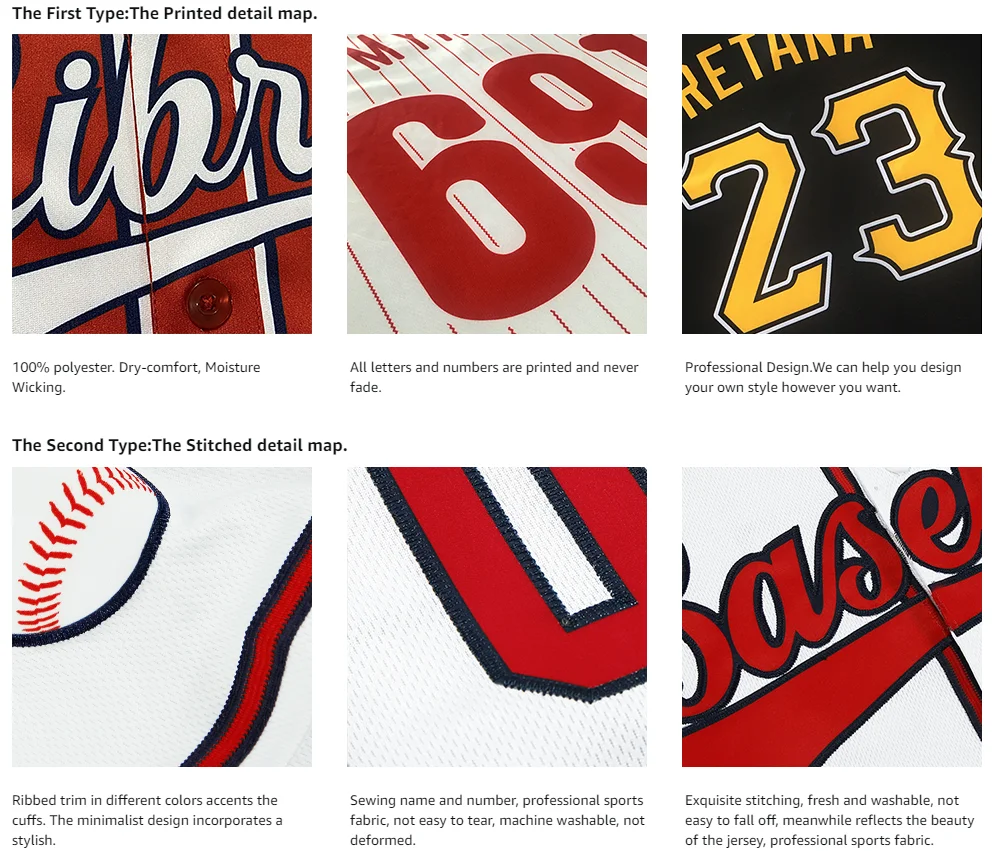This screenshot has height=851, width=1004.
Task: Click the 'Ribbed trim in different colors' caption
Action: [147, 820]
